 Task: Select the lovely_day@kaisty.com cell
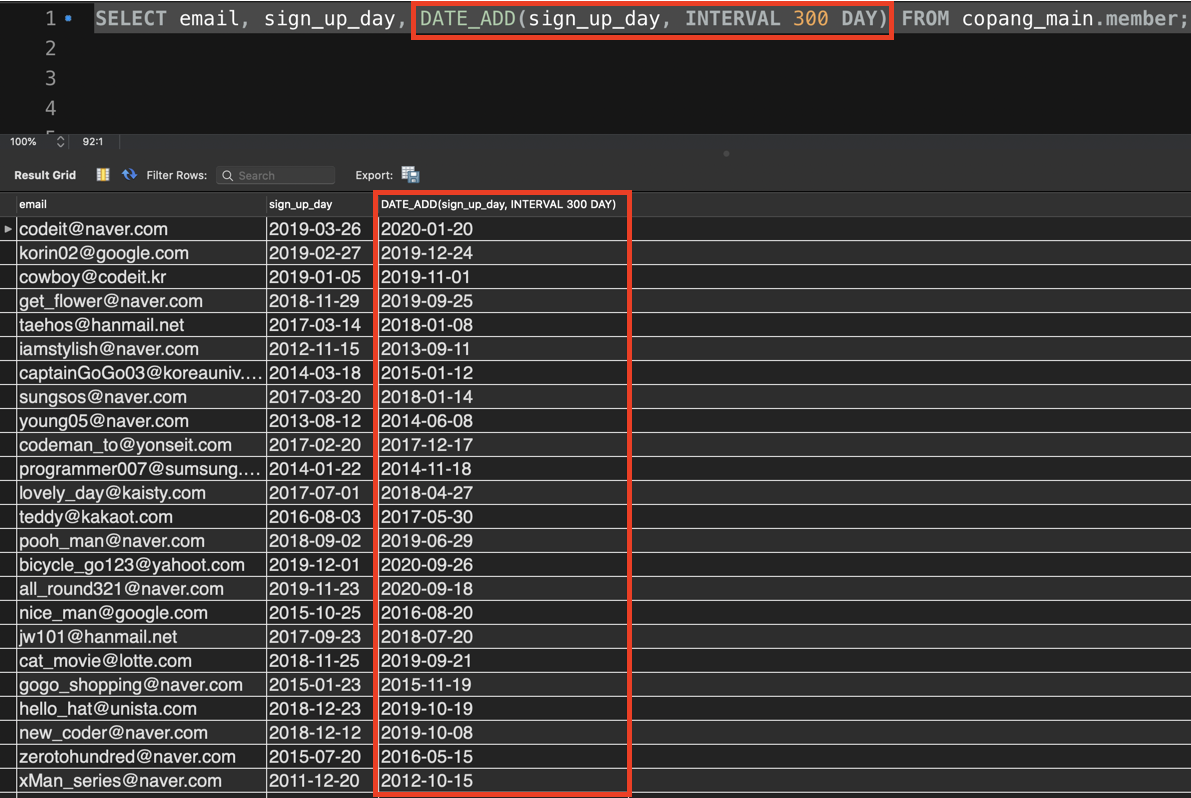point(141,493)
